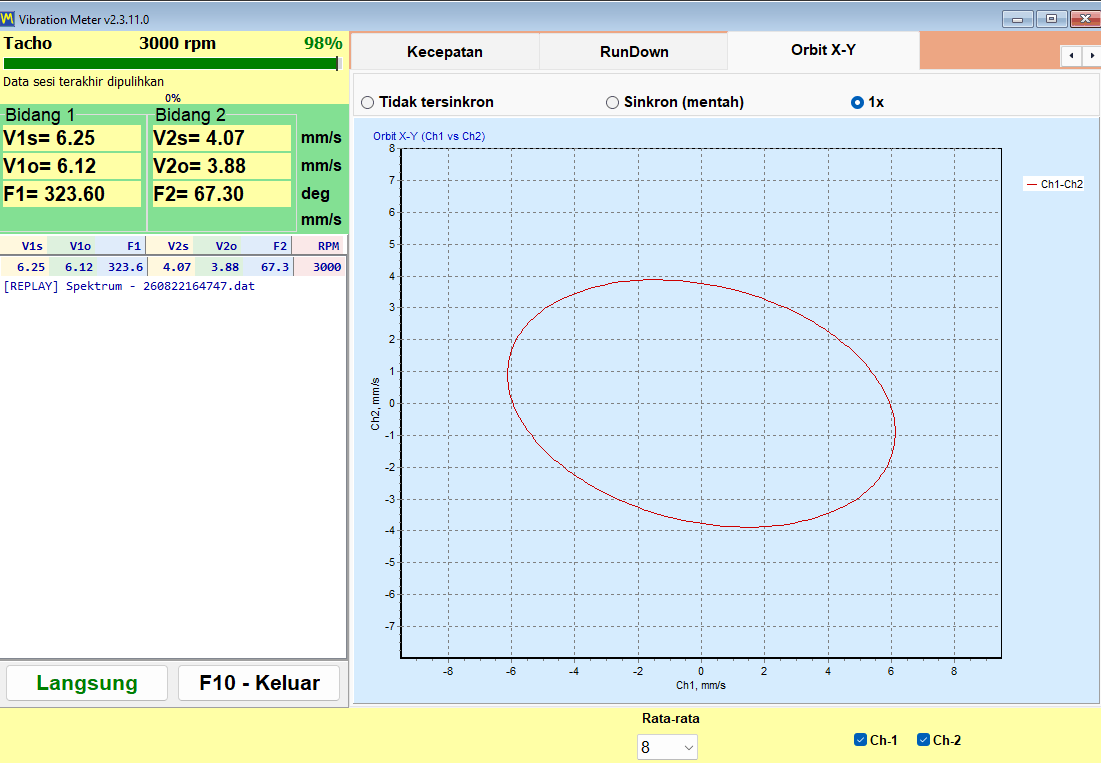This screenshot has width=1101, height=763.
Task: Click the V2o column header
Action: (218, 246)
